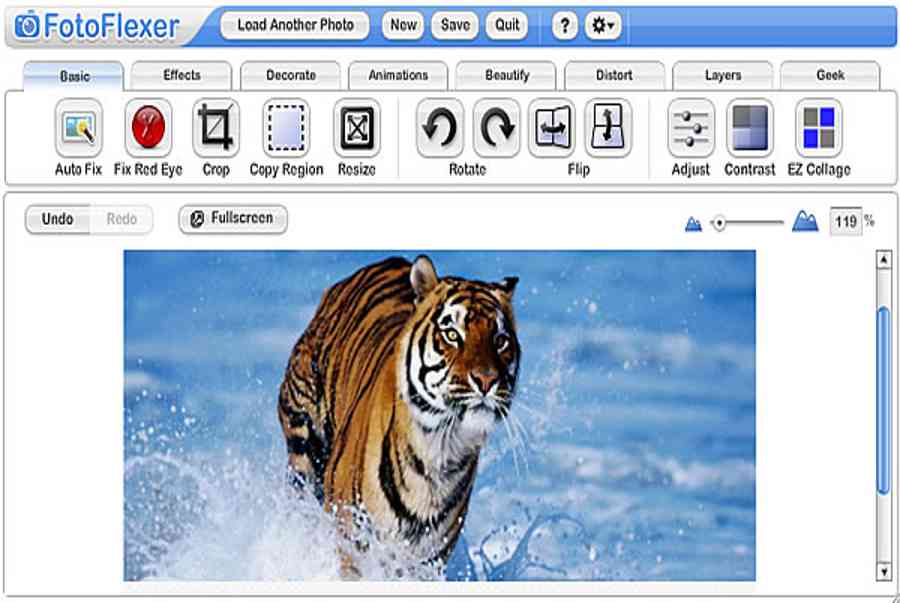This screenshot has width=900, height=603.
Task: Click the scrollbar down arrow
Action: 884,571
